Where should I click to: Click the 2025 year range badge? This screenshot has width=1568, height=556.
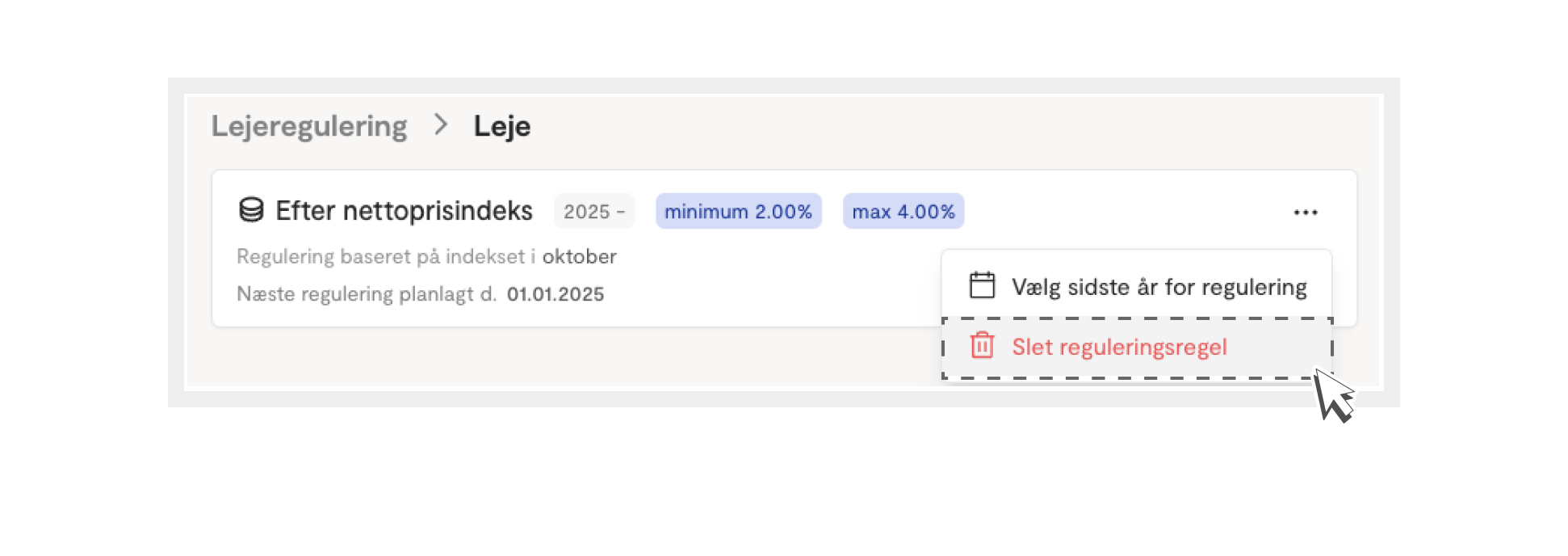pyautogui.click(x=594, y=212)
